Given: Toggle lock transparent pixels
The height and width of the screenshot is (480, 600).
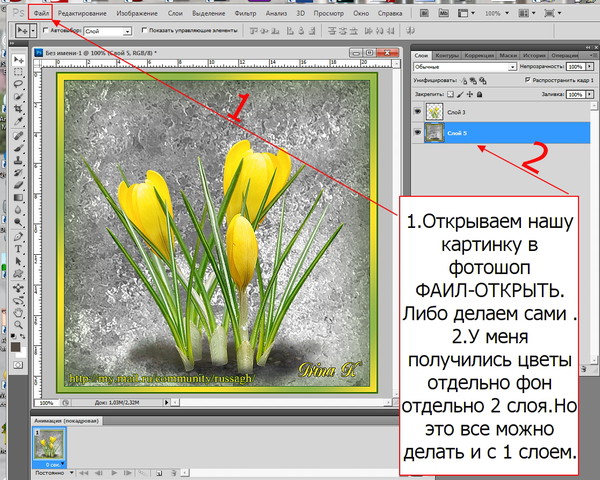Looking at the screenshot, I should (451, 94).
